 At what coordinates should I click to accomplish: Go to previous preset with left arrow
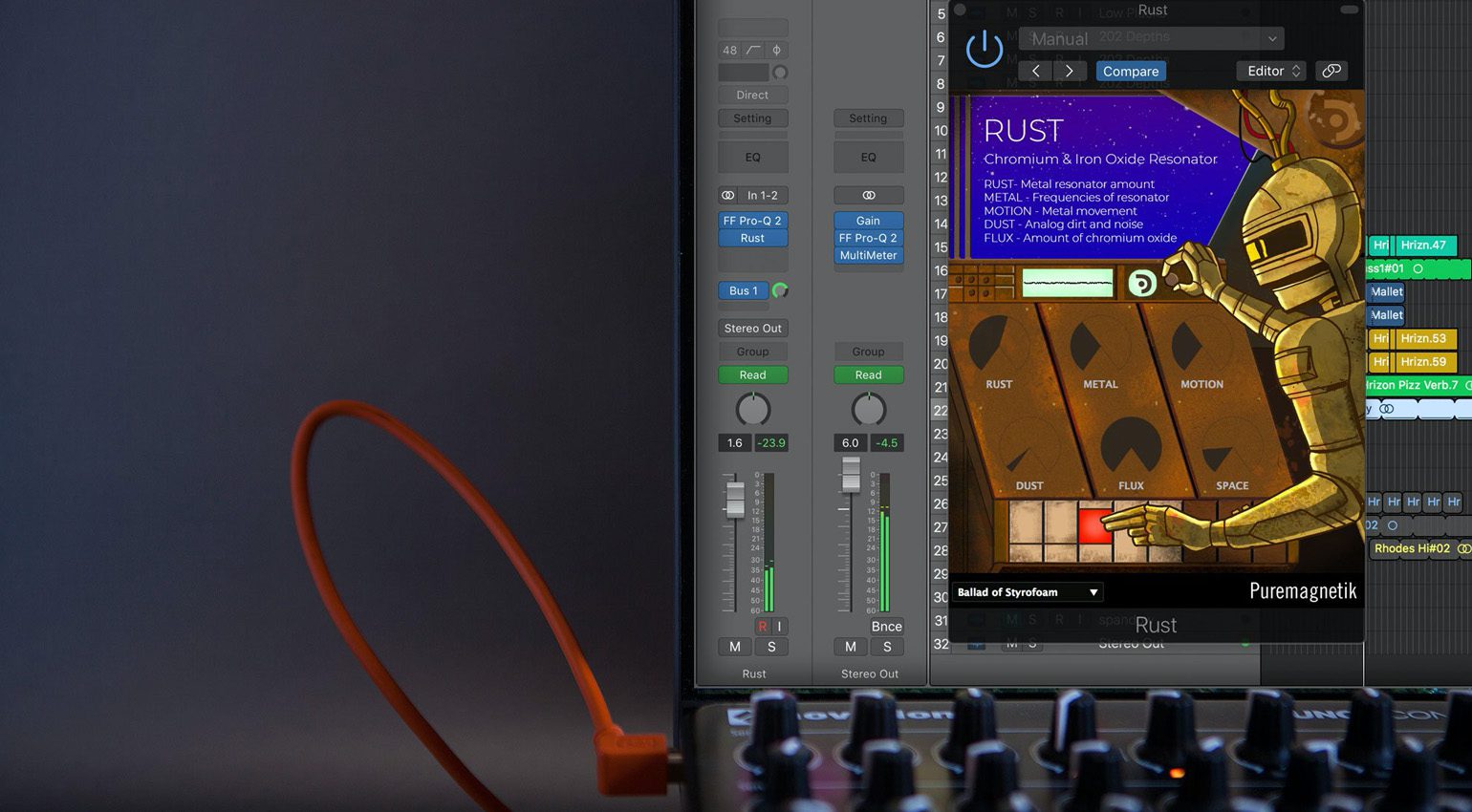[x=1035, y=71]
